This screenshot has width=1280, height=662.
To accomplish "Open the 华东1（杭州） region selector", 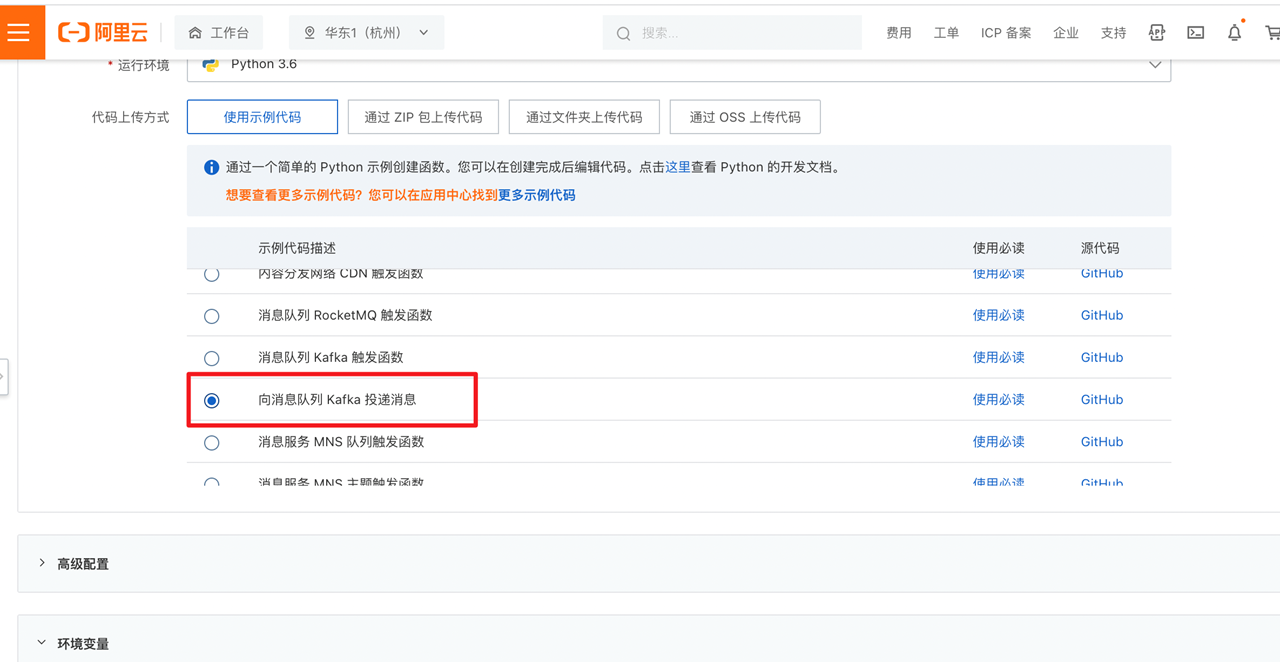I will pos(366,33).
